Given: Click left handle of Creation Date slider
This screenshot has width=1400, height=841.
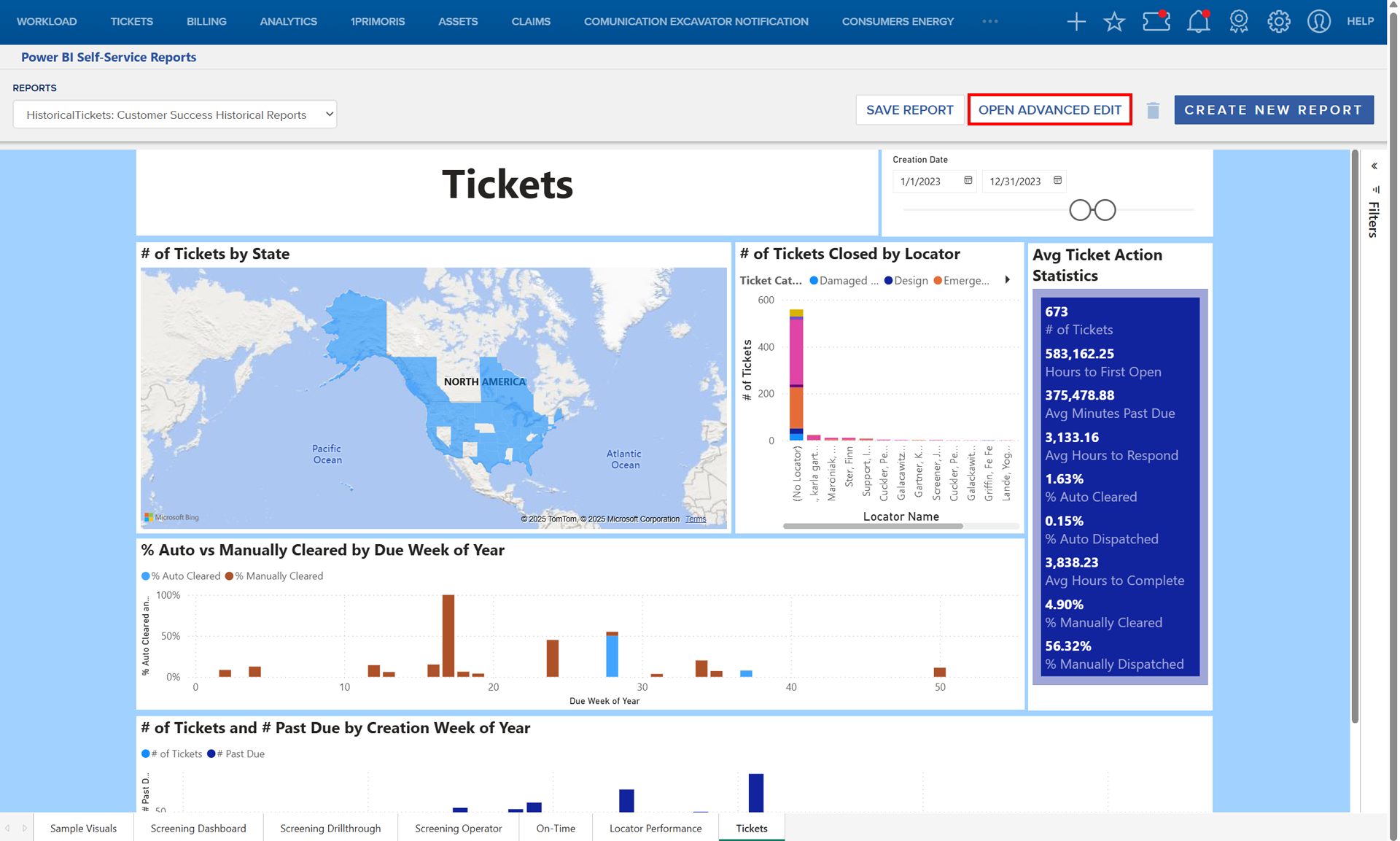Looking at the screenshot, I should pyautogui.click(x=1080, y=210).
